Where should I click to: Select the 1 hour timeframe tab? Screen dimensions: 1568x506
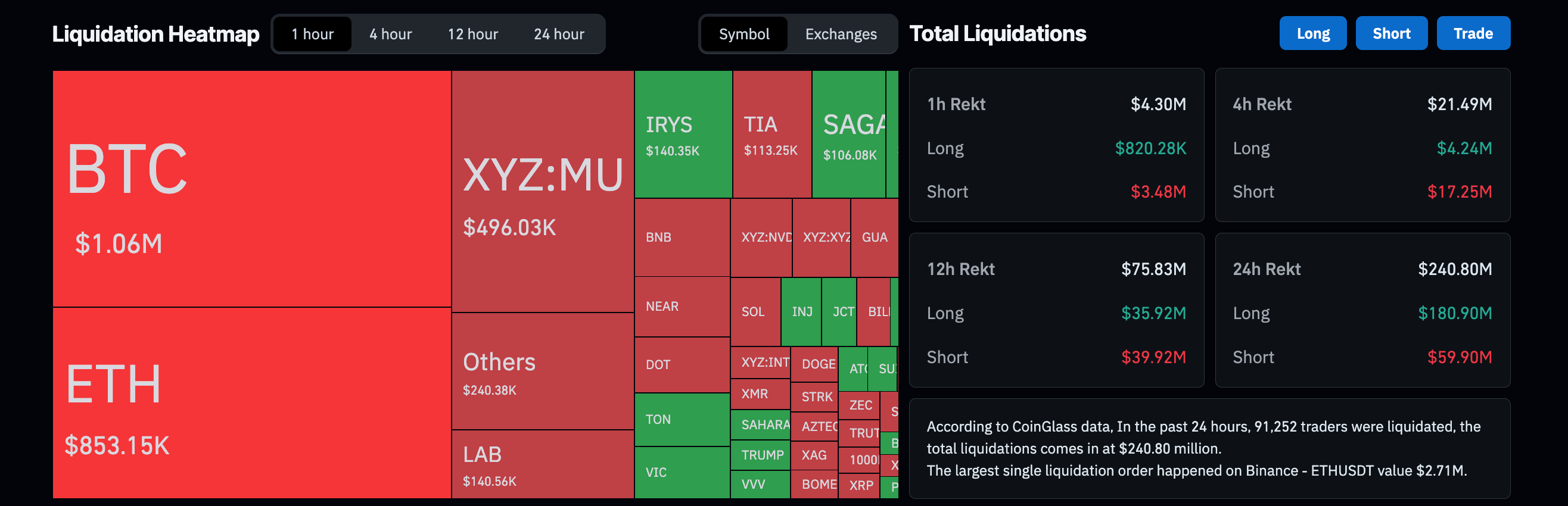[x=312, y=34]
